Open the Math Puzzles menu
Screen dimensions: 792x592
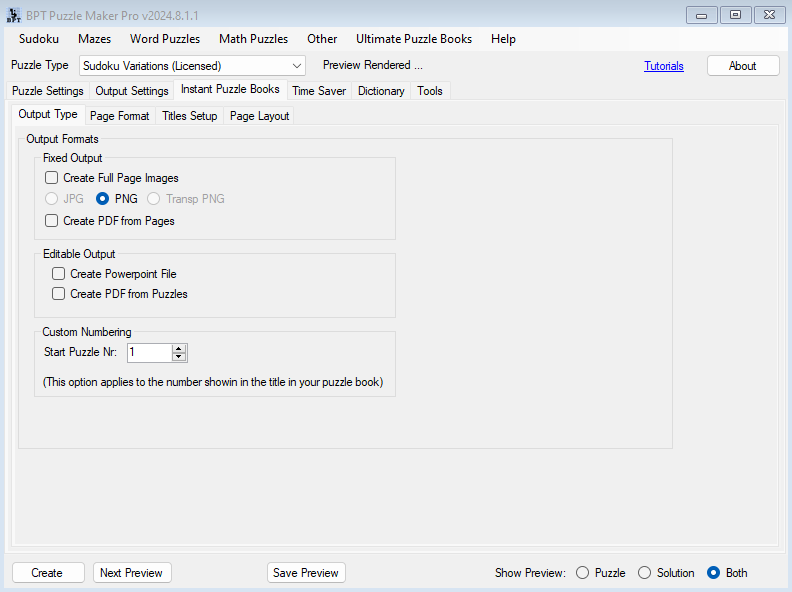pyautogui.click(x=254, y=39)
